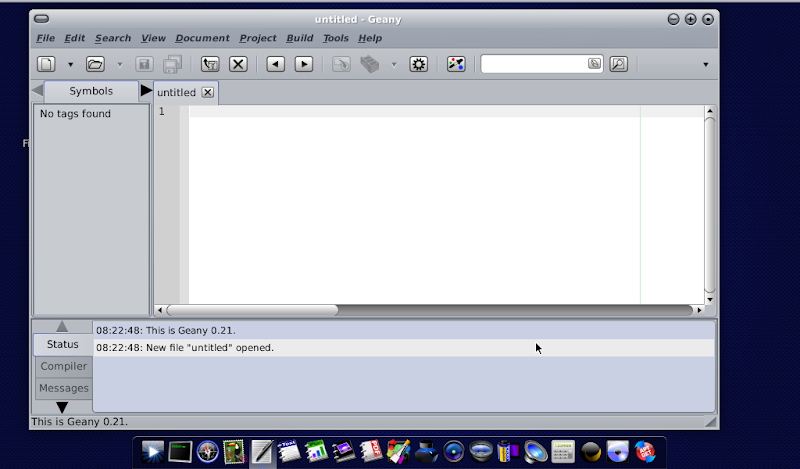
Task: Open the PDF viewer dock icon
Action: pos(371,451)
